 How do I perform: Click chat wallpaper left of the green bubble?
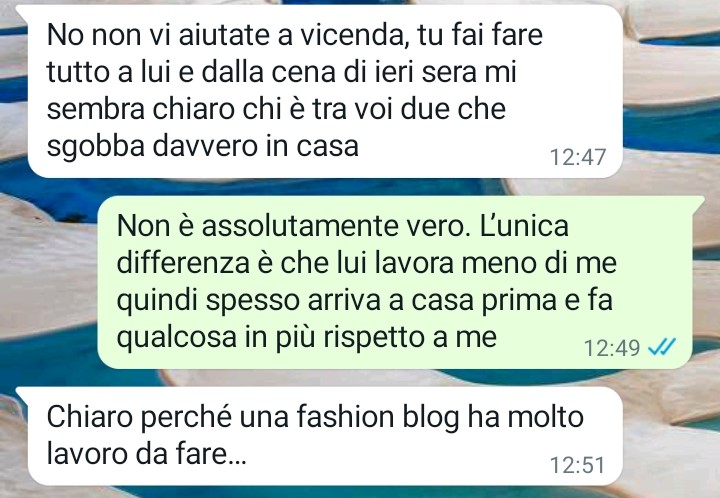(x=48, y=282)
